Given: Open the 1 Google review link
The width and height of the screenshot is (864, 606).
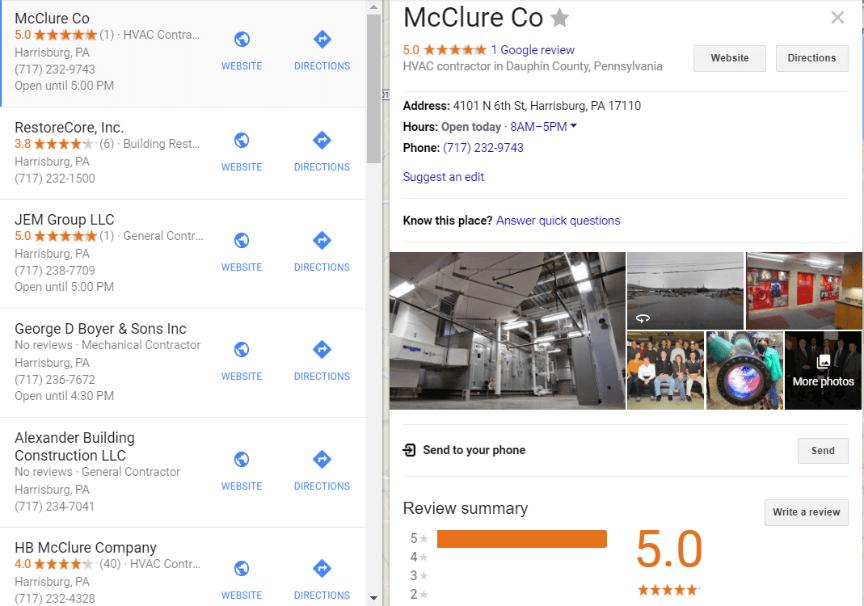Looking at the screenshot, I should click(x=532, y=50).
